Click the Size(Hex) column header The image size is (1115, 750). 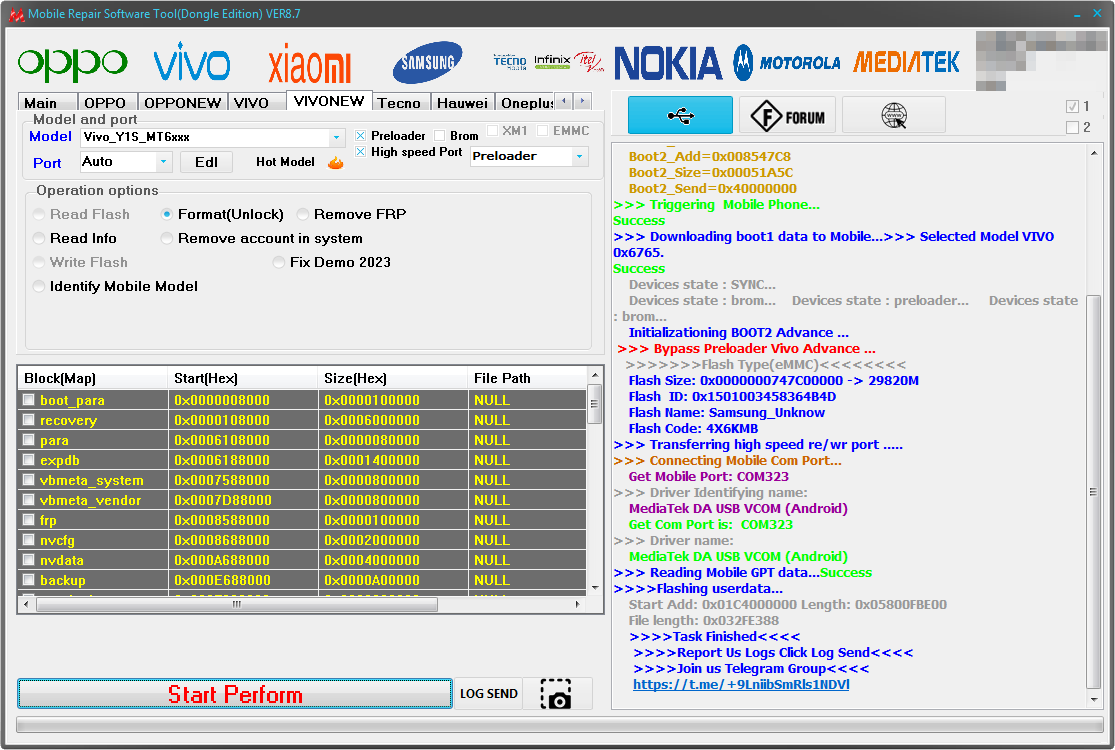pos(393,378)
